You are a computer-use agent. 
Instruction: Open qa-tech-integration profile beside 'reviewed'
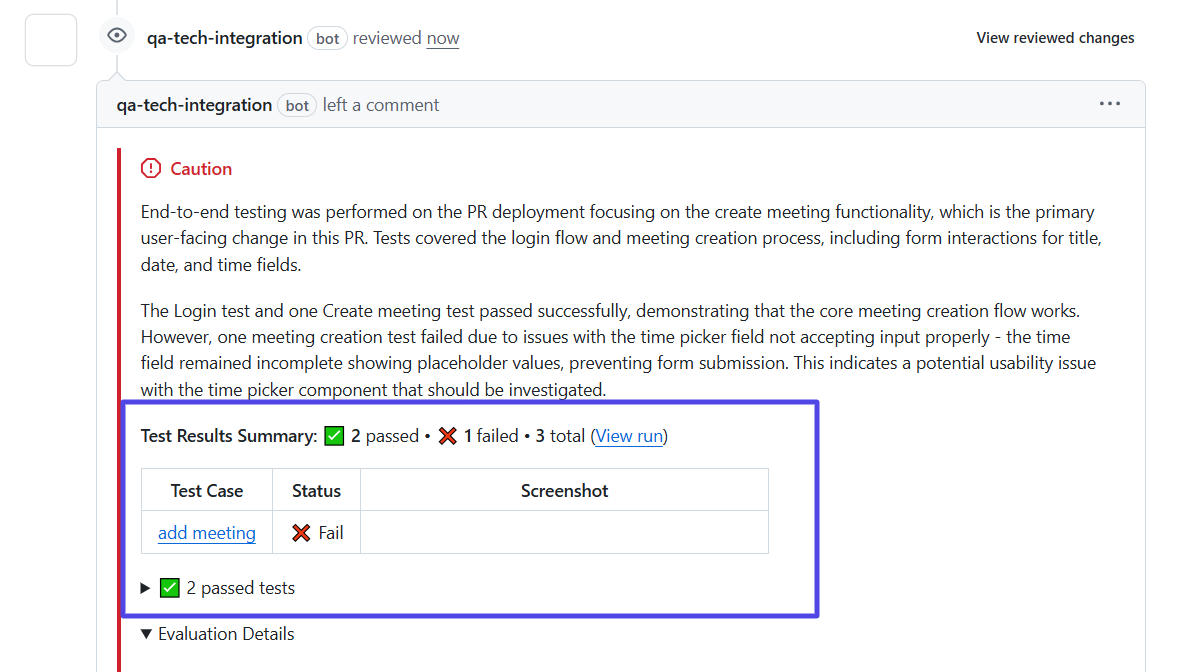(x=225, y=38)
